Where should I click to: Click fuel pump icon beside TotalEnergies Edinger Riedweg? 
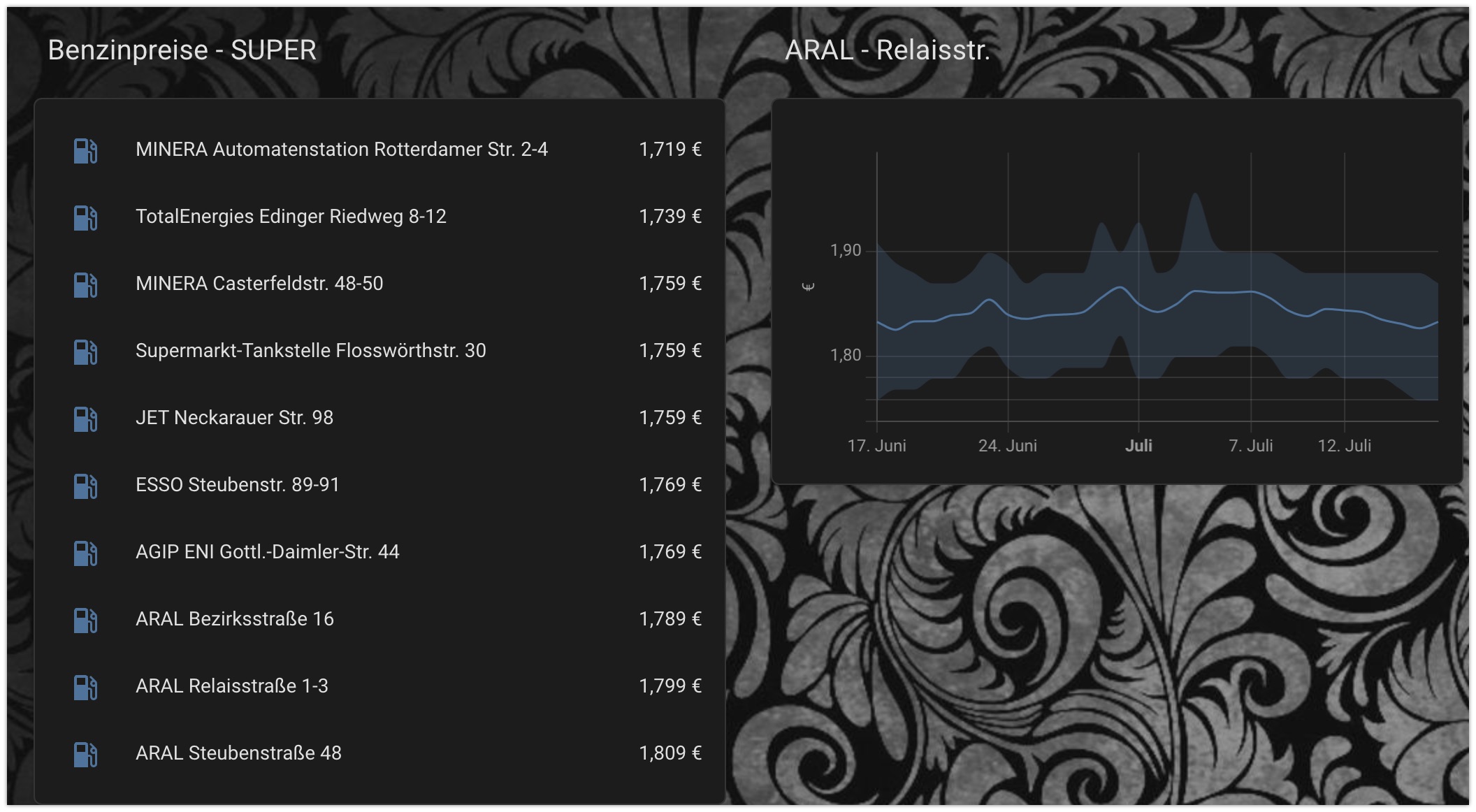(85, 217)
